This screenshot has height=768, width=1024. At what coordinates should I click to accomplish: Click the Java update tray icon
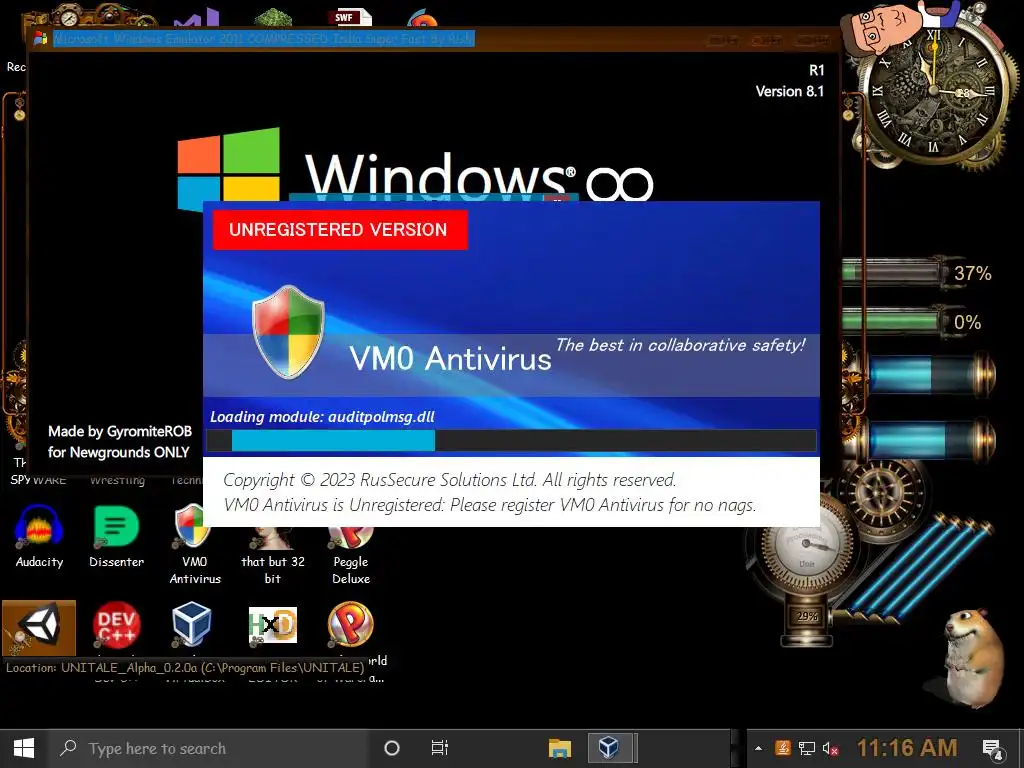point(782,748)
